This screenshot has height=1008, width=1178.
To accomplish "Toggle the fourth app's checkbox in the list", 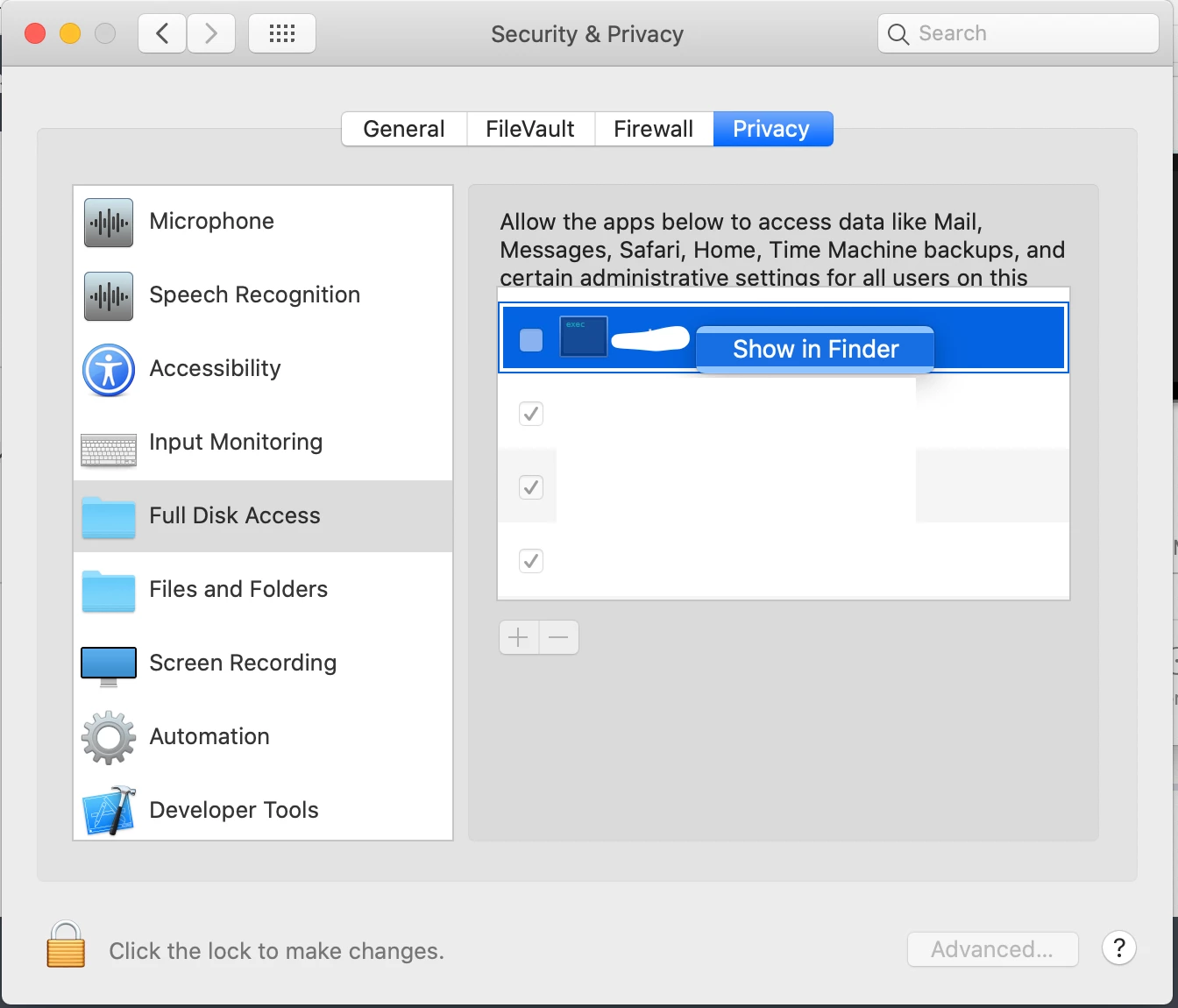I will (531, 561).
